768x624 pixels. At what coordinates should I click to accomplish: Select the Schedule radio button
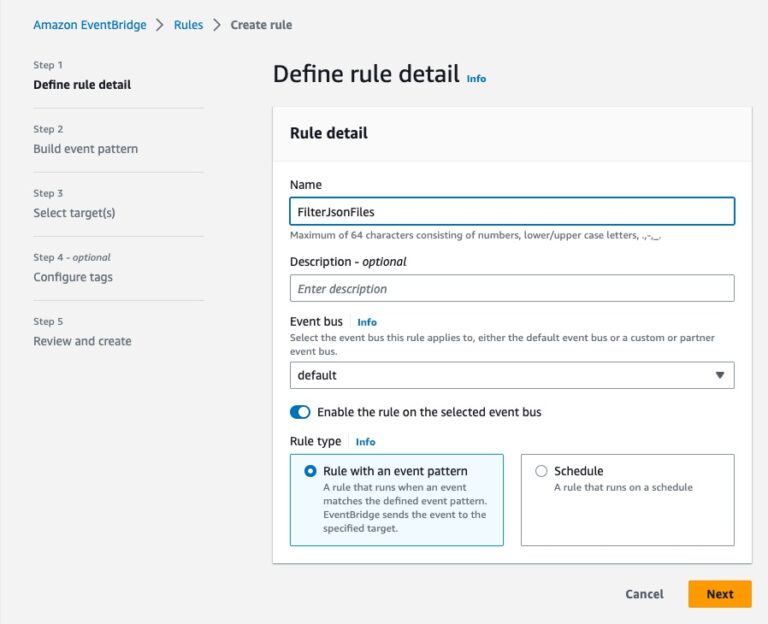(x=541, y=471)
